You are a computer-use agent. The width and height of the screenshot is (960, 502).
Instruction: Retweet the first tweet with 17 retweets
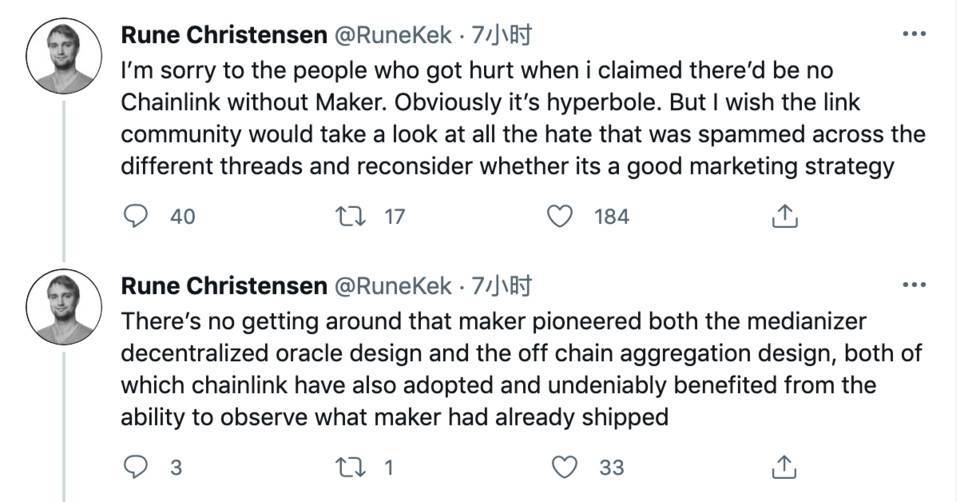tap(351, 215)
